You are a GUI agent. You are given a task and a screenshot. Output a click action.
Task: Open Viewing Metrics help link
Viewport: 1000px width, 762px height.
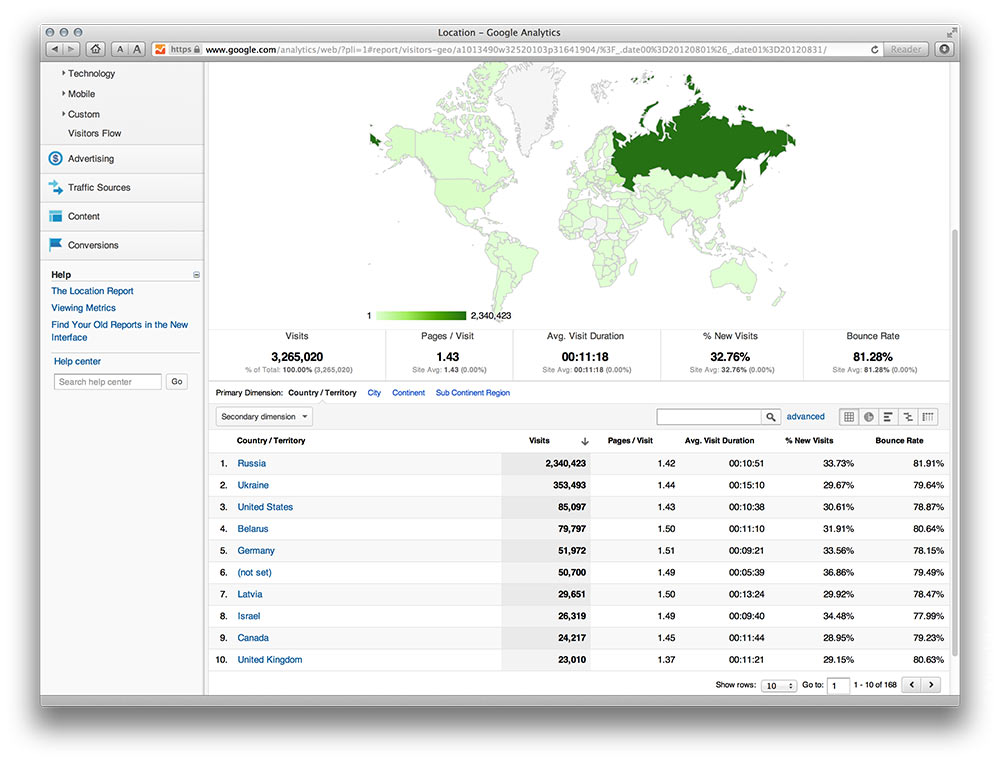pos(84,307)
